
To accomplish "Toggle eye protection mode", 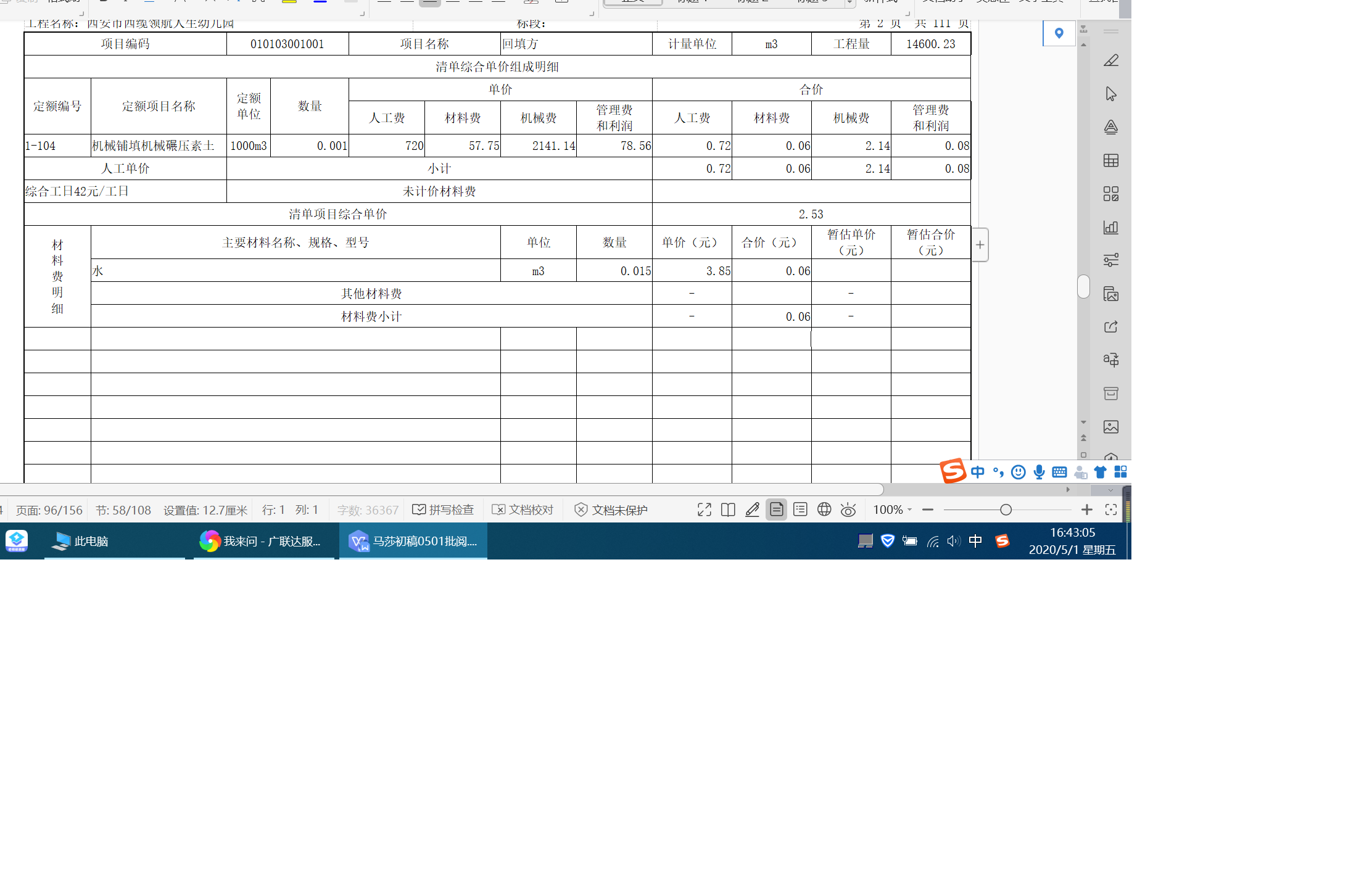I will point(848,510).
